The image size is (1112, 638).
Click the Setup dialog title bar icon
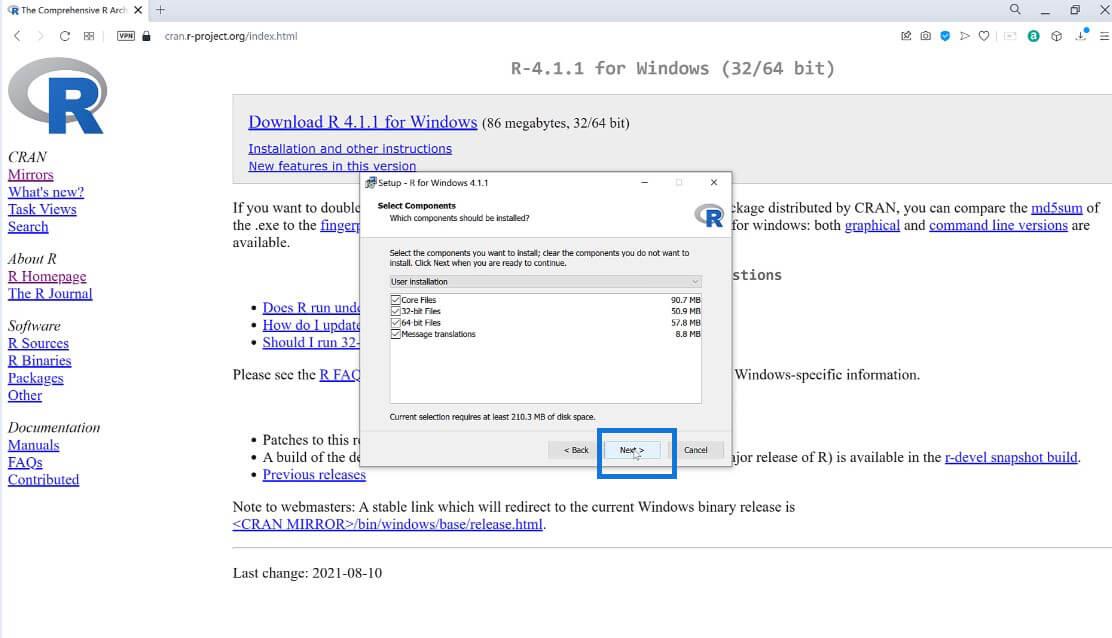pyautogui.click(x=370, y=182)
